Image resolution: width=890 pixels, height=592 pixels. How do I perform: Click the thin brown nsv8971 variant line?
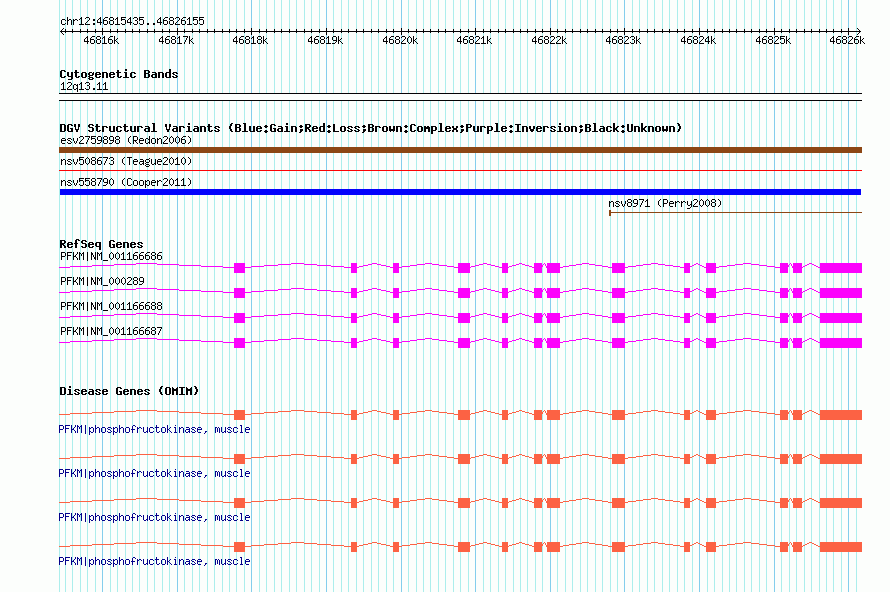click(x=735, y=213)
